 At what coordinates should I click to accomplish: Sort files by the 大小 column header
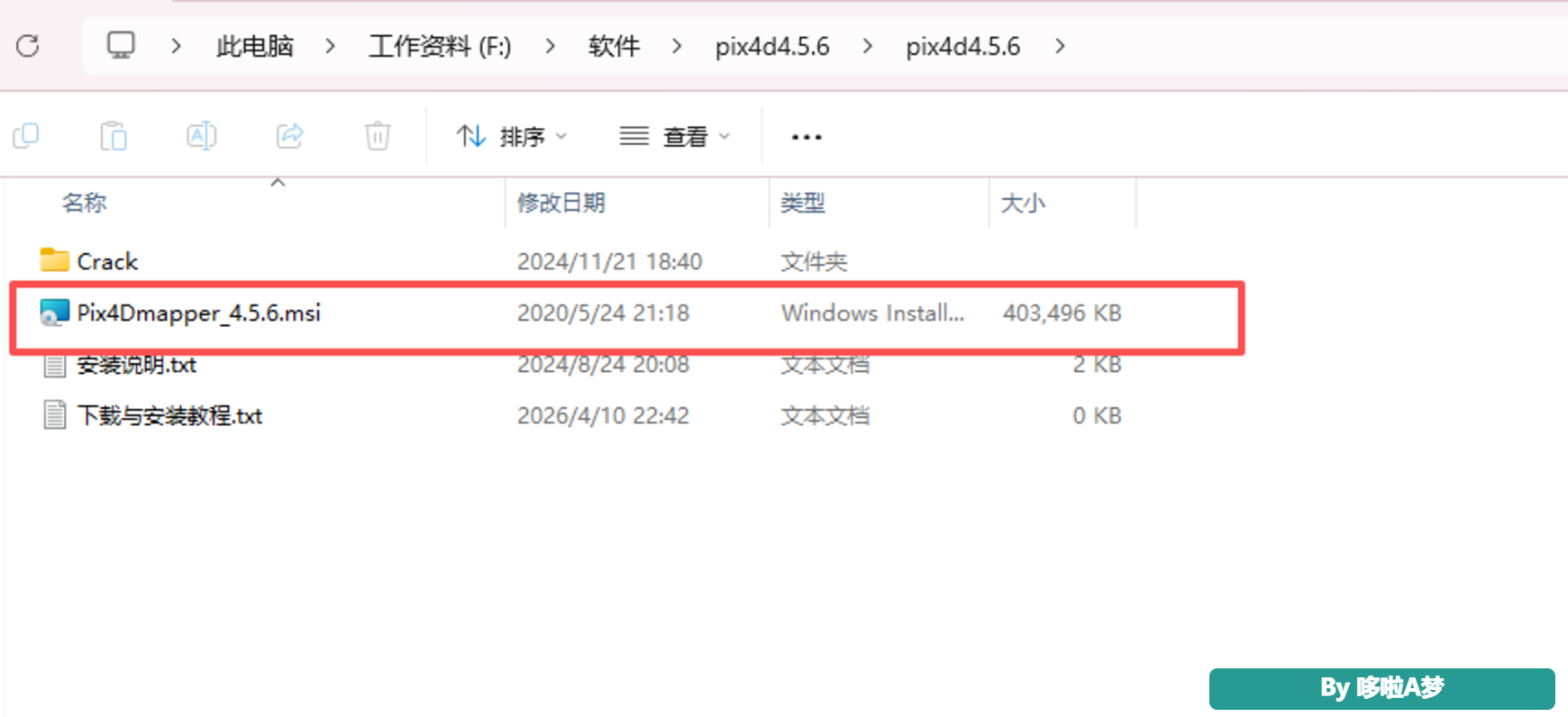coord(1023,203)
